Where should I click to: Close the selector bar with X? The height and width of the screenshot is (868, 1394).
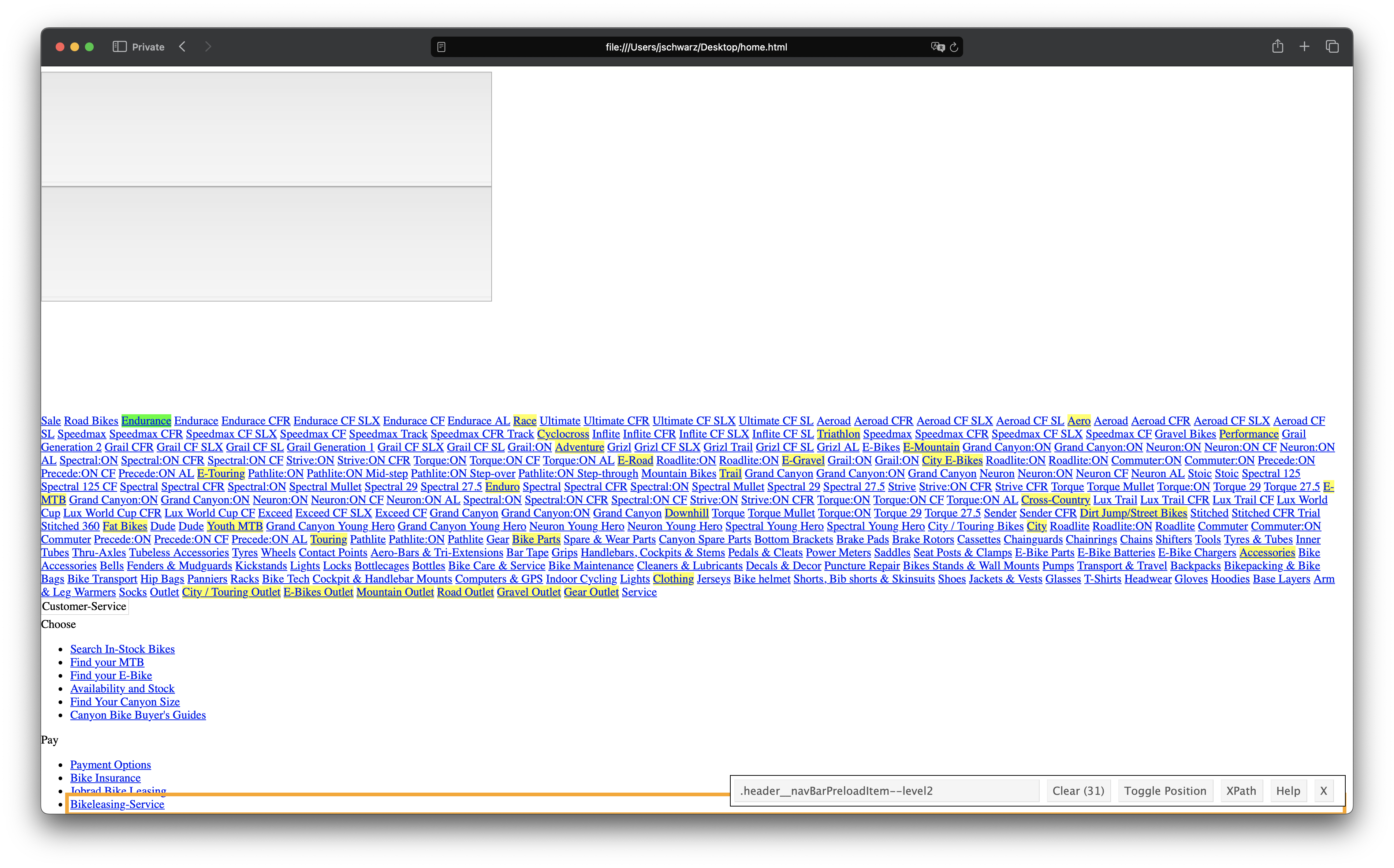coord(1323,790)
